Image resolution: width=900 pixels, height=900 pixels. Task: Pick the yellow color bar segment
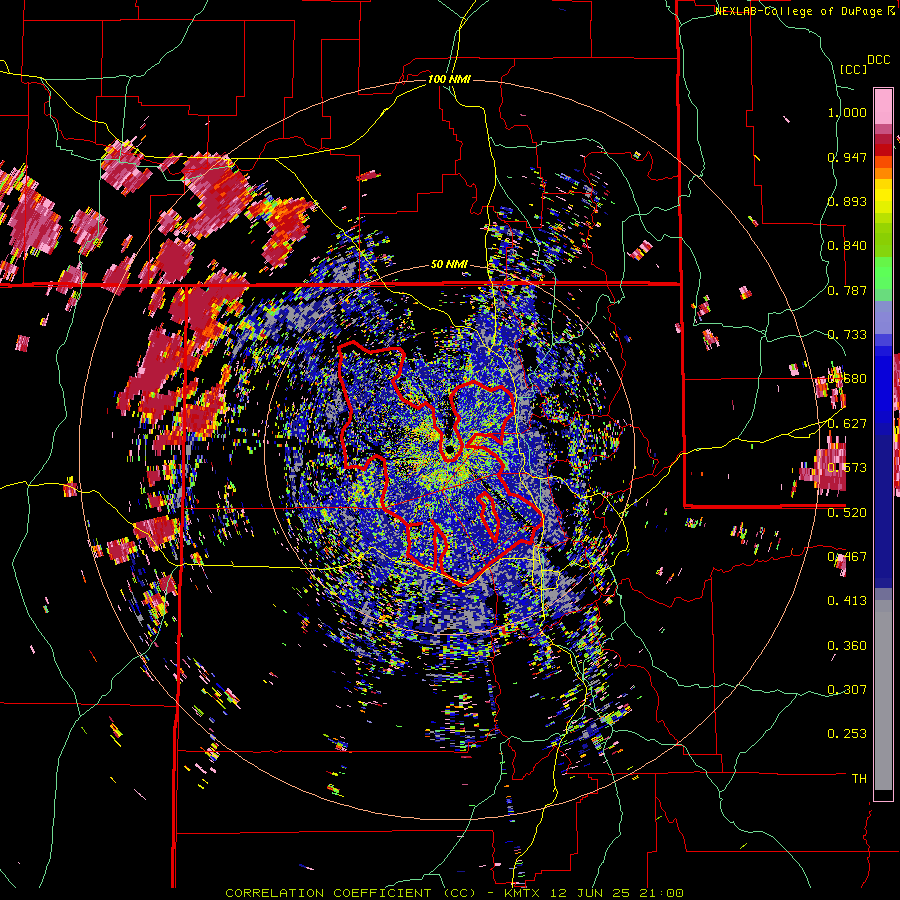tap(883, 195)
